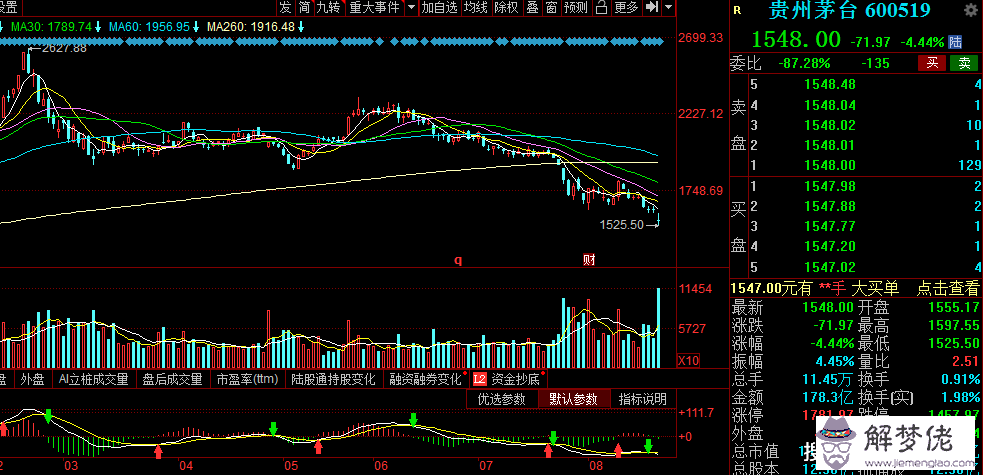Screen dimensions: 983x475
Task: Click the 1548.48 sell-5 price
Action: tap(828, 85)
